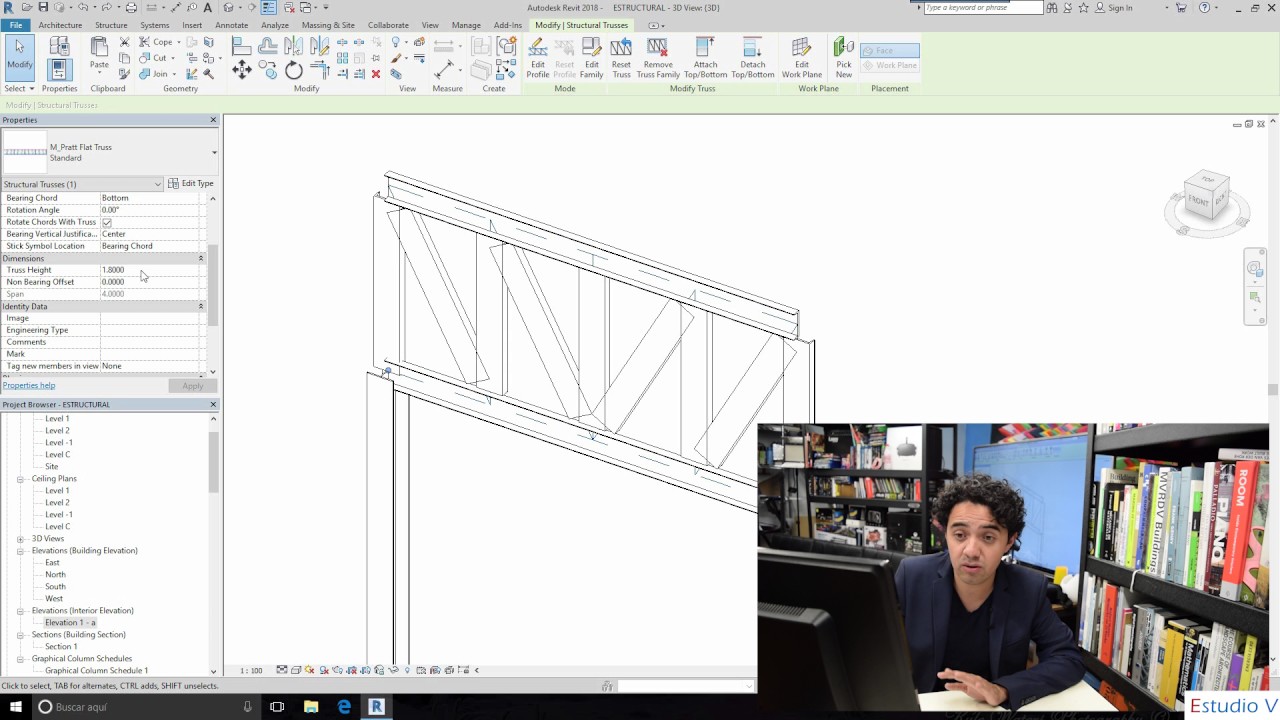The width and height of the screenshot is (1280, 720).
Task: Delete selected element with red X
Action: point(376,74)
